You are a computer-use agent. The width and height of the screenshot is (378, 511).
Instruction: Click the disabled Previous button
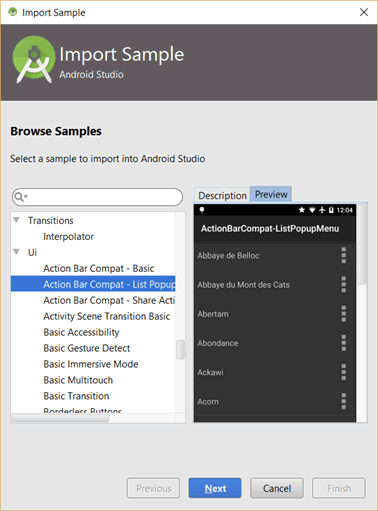153,488
